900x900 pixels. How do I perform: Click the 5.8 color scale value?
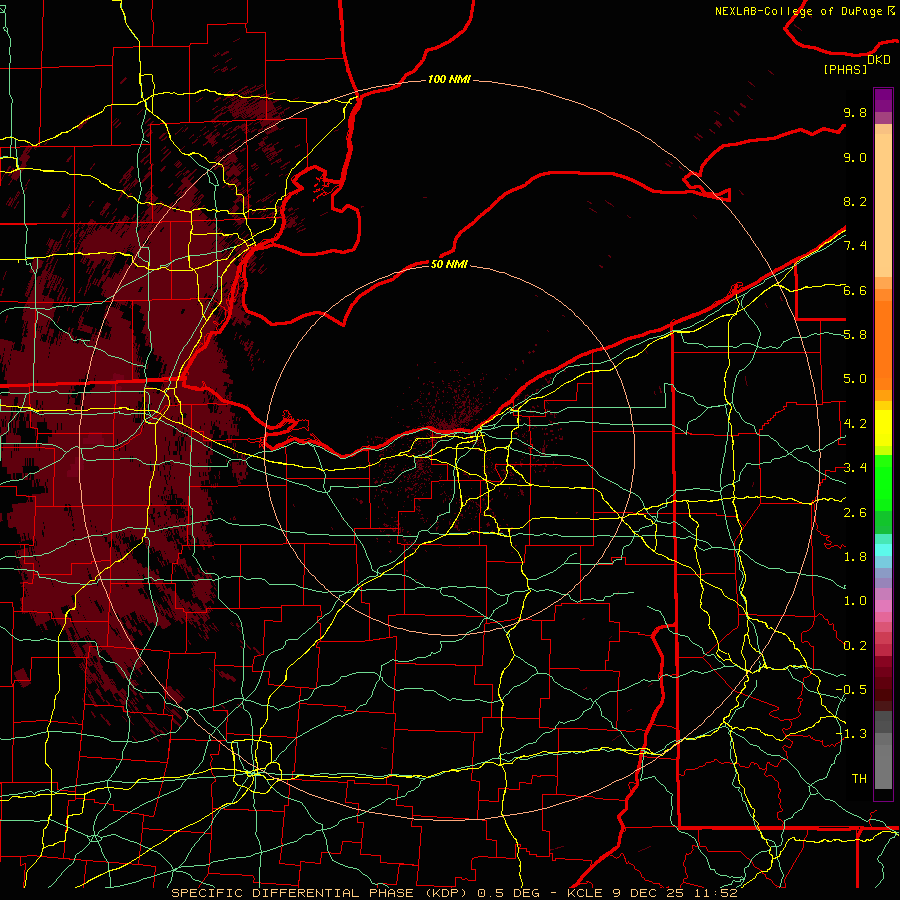[x=855, y=335]
